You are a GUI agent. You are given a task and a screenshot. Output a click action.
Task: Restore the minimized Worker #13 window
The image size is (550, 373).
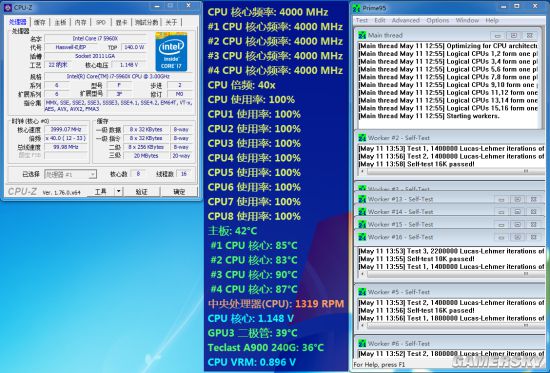518,199
